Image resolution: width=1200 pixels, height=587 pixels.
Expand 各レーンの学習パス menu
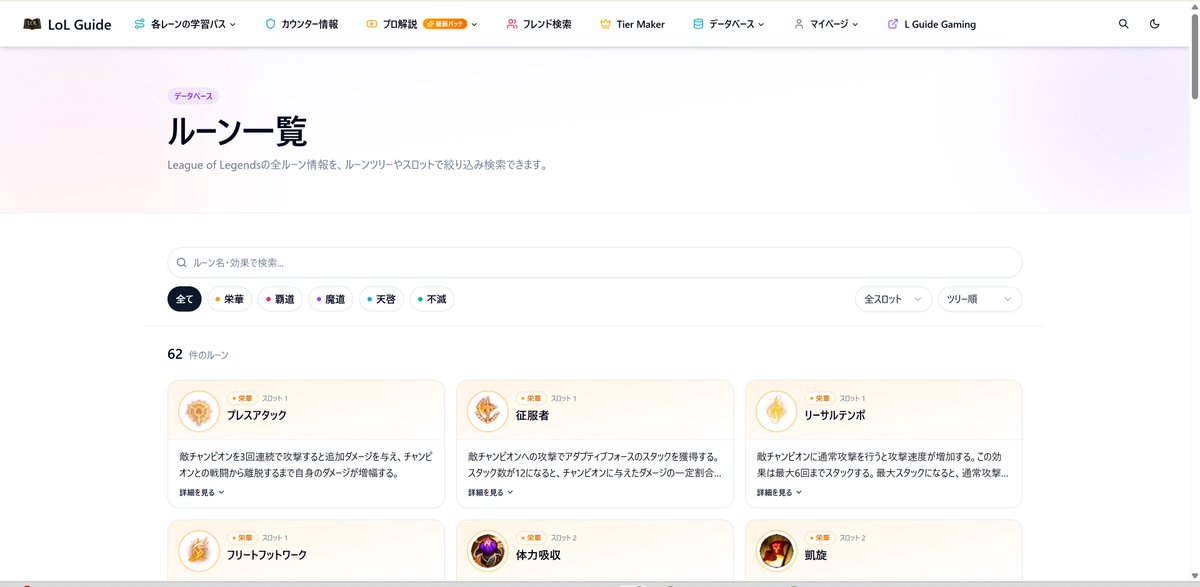[x=185, y=24]
